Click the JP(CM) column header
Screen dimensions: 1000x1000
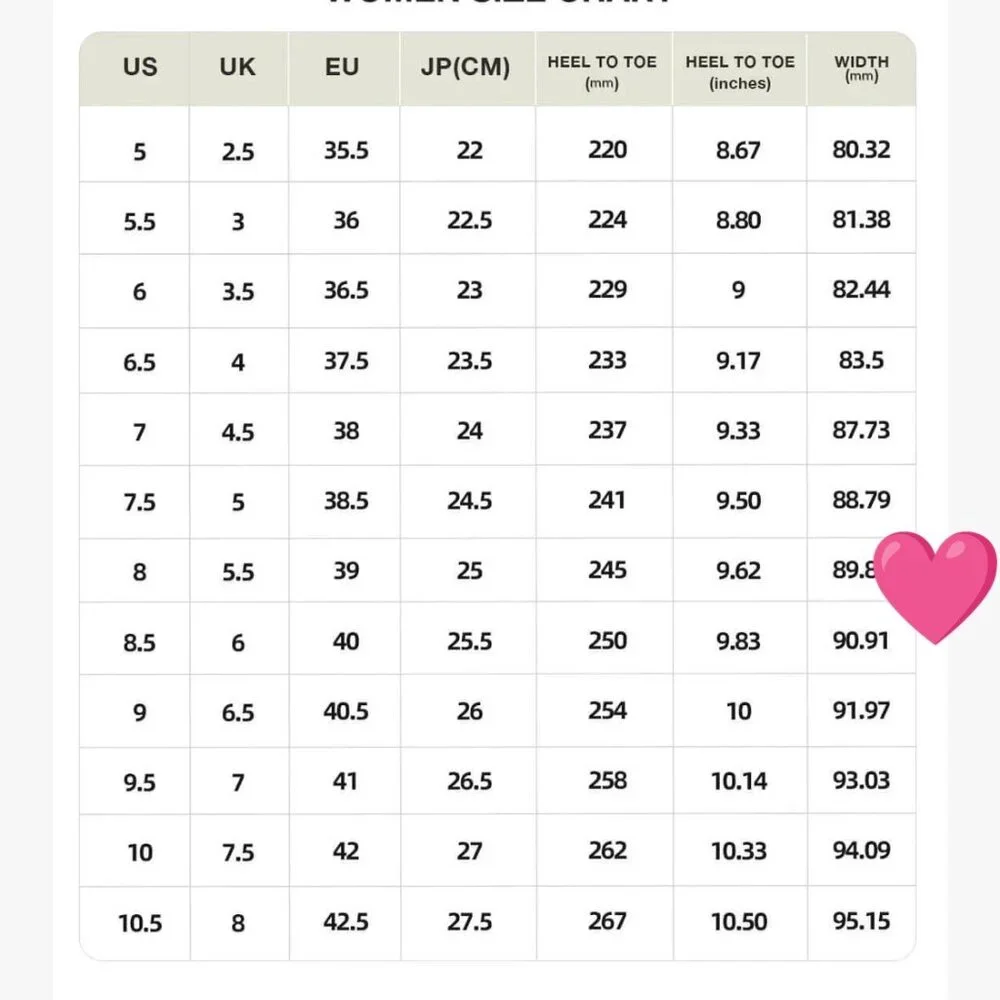(x=466, y=68)
